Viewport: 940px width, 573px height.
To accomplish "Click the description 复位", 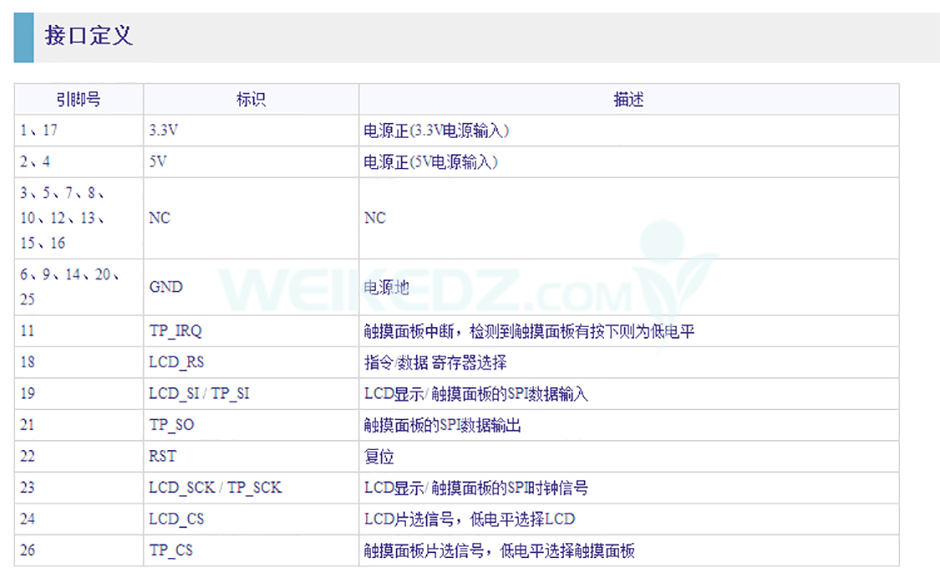I will pyautogui.click(x=379, y=457).
